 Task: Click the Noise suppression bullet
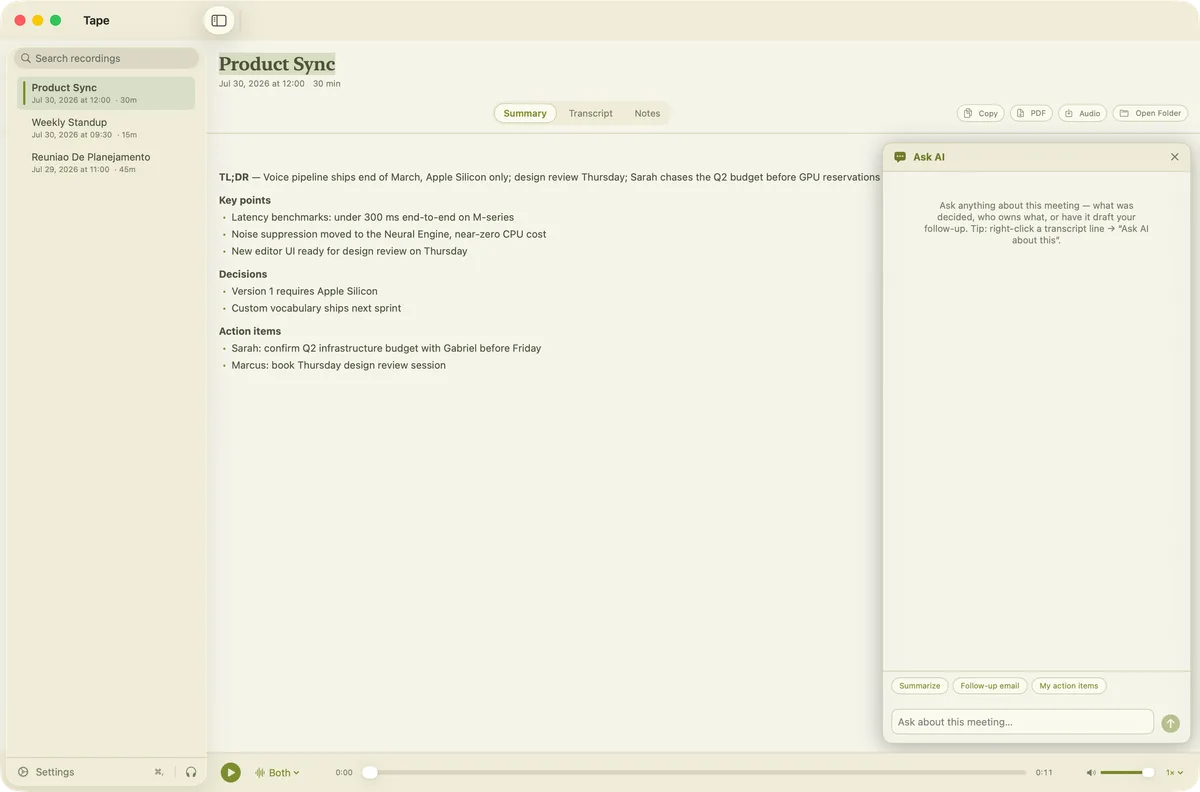coord(389,234)
